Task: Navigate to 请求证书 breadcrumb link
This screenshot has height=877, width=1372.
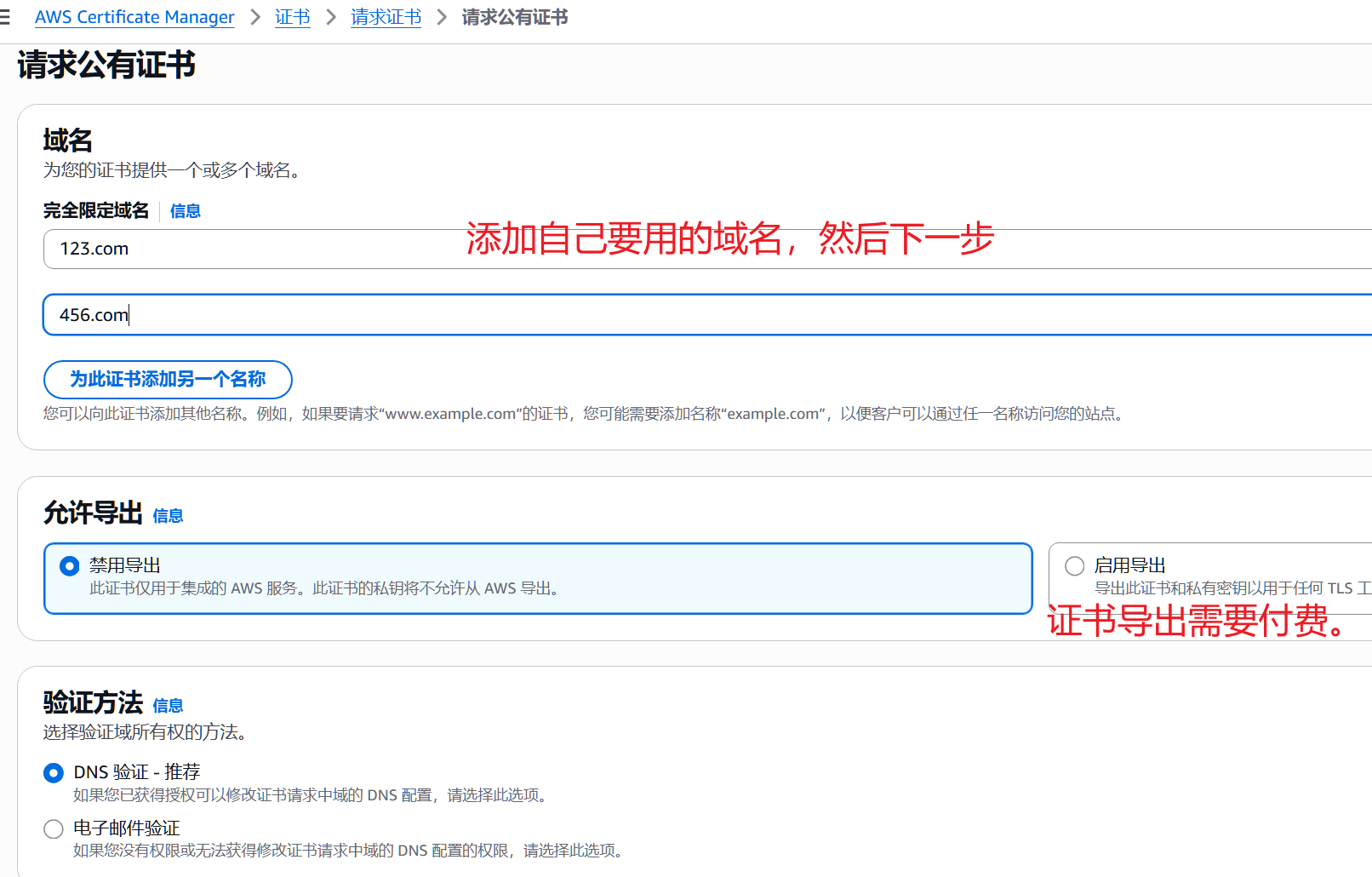Action: coord(386,17)
